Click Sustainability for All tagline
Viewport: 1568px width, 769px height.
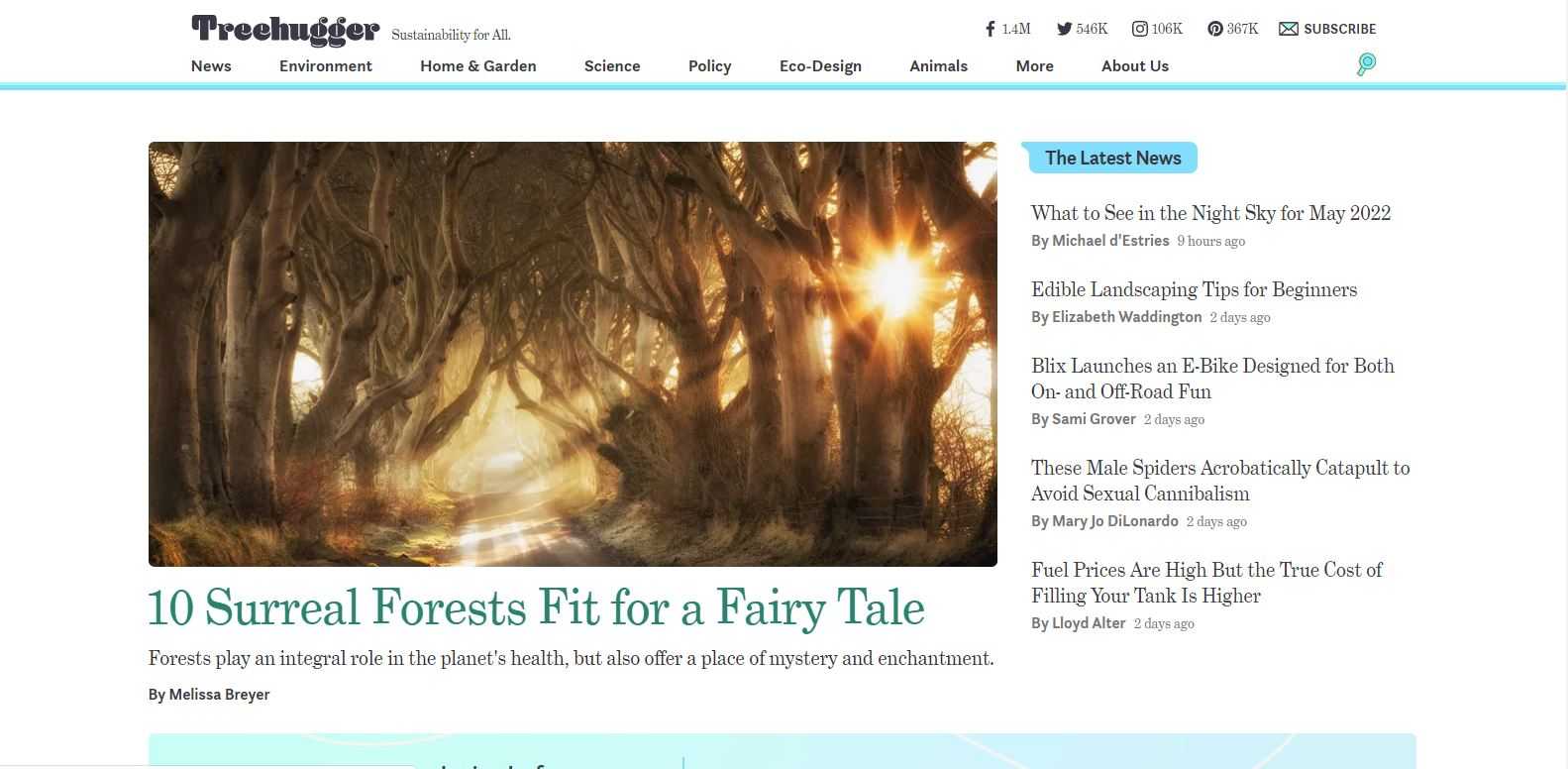point(451,35)
